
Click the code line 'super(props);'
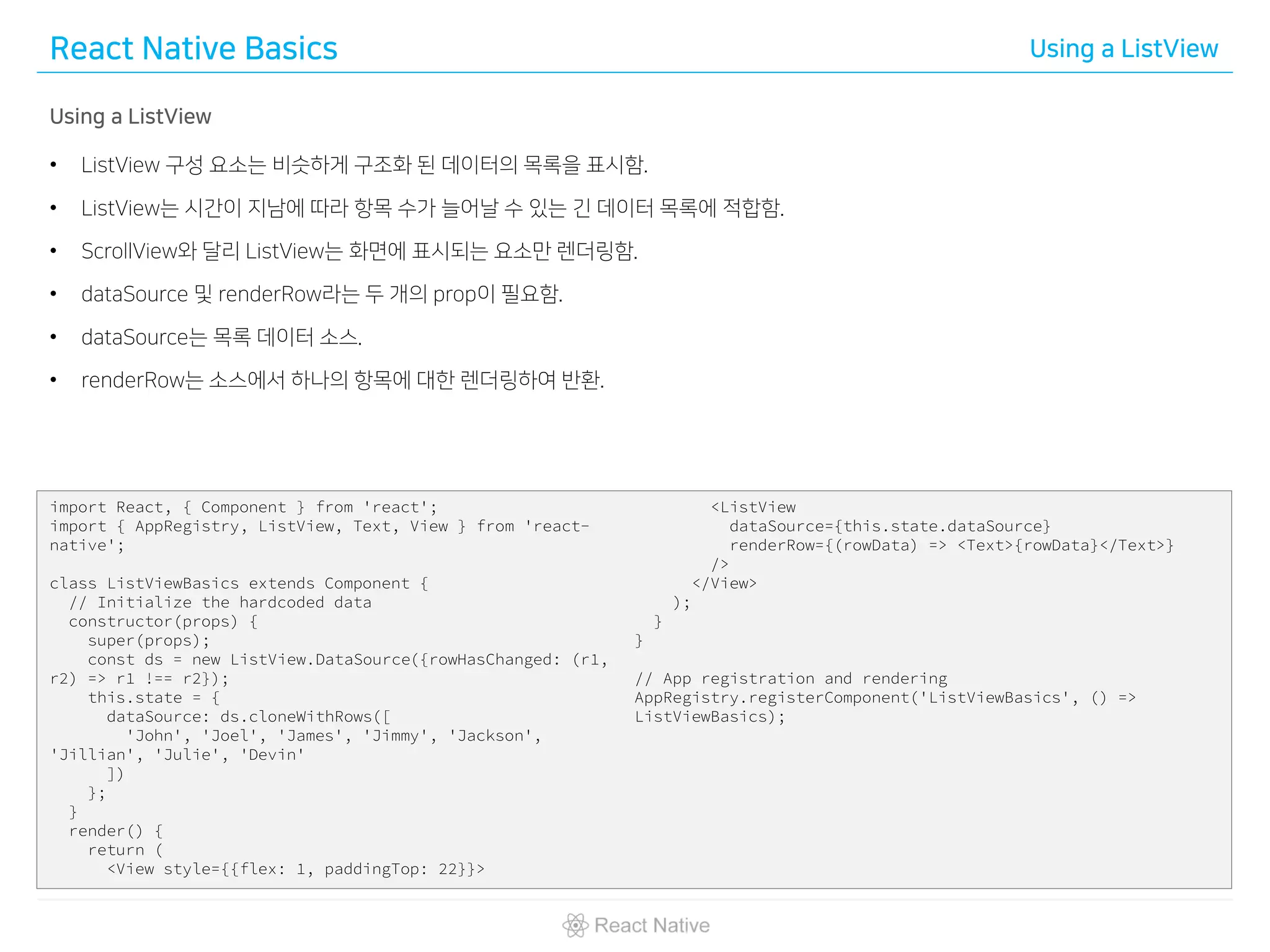coord(149,641)
